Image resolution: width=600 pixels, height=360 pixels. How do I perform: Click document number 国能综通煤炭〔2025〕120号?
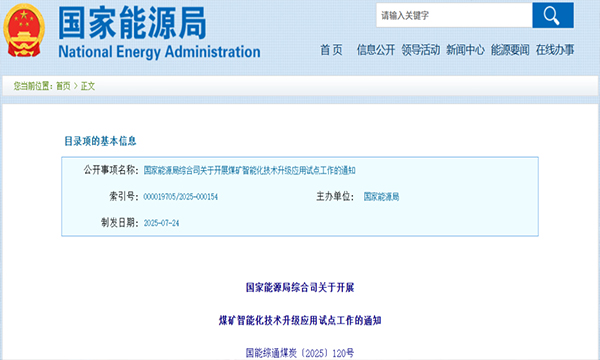point(300,353)
